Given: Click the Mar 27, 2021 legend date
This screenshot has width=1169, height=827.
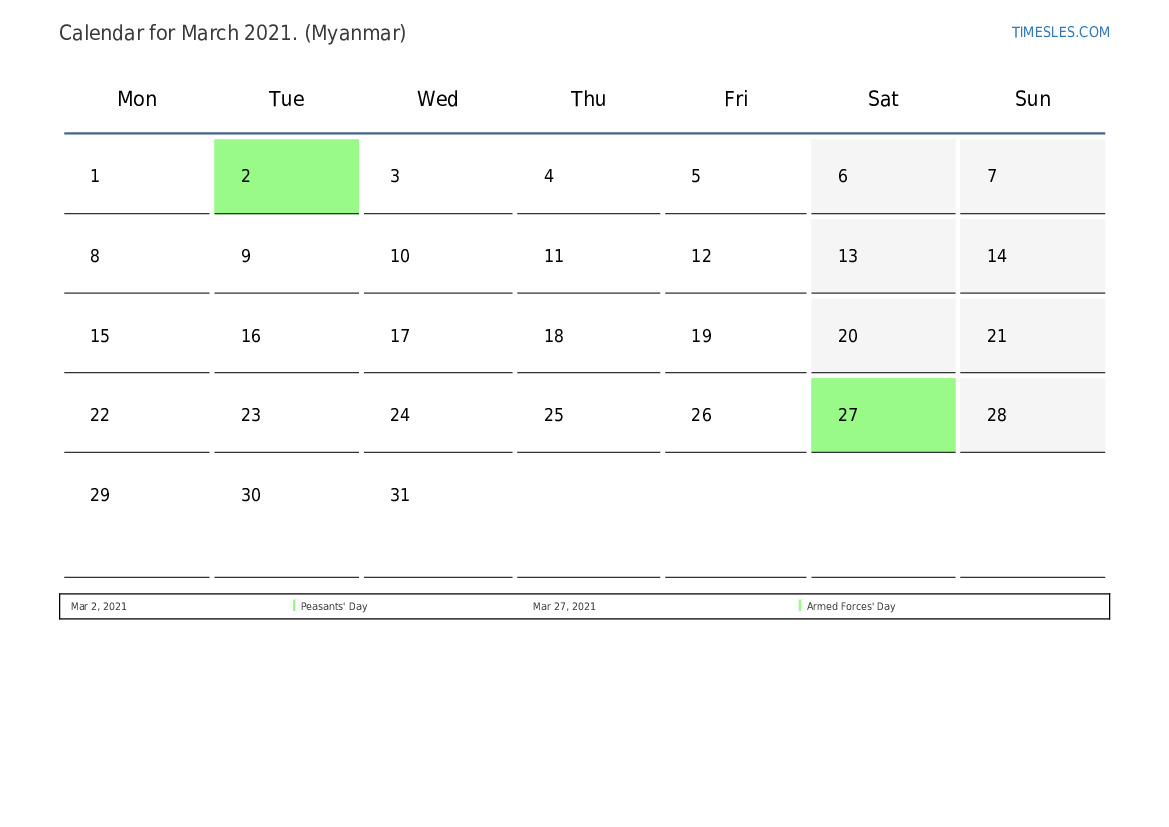Looking at the screenshot, I should pyautogui.click(x=564, y=606).
